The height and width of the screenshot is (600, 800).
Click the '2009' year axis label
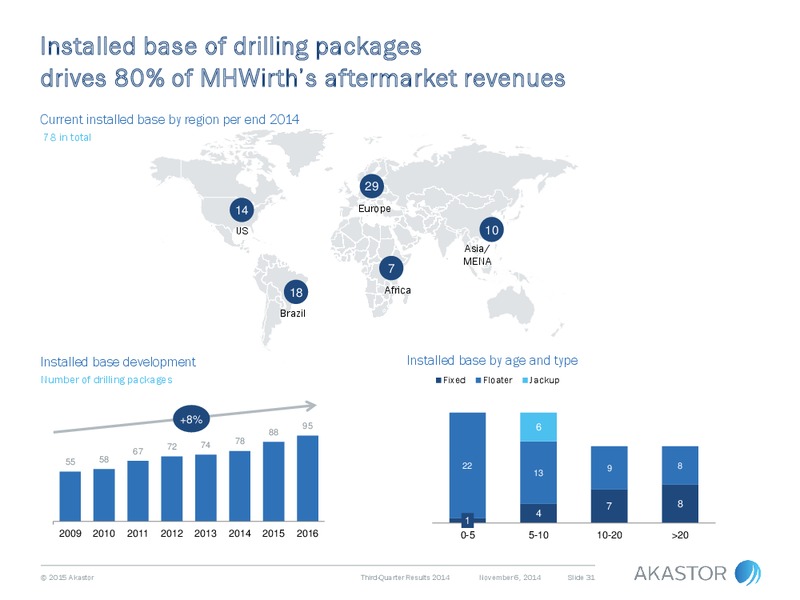70,533
